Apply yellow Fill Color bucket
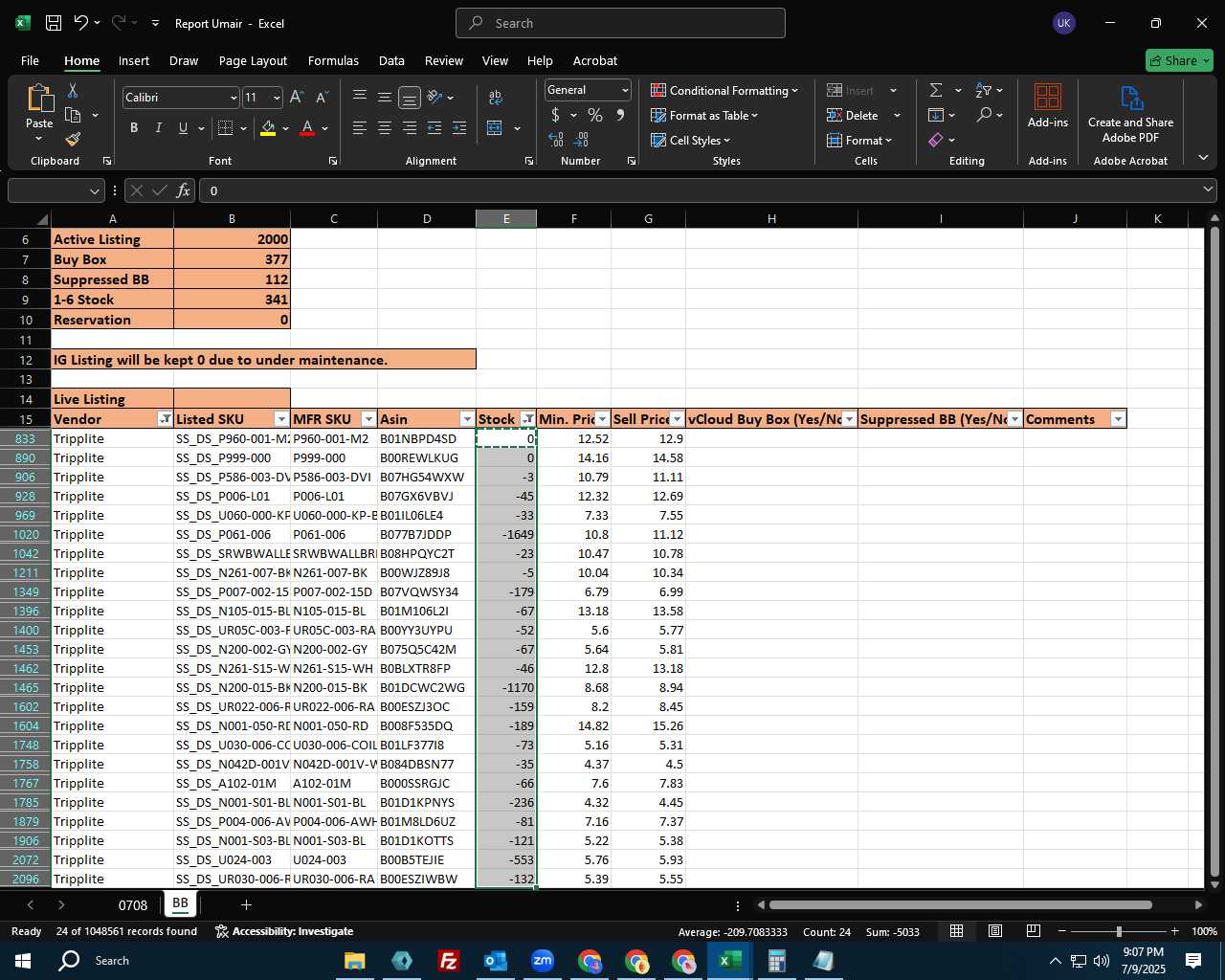This screenshot has width=1225, height=980. pyautogui.click(x=268, y=127)
